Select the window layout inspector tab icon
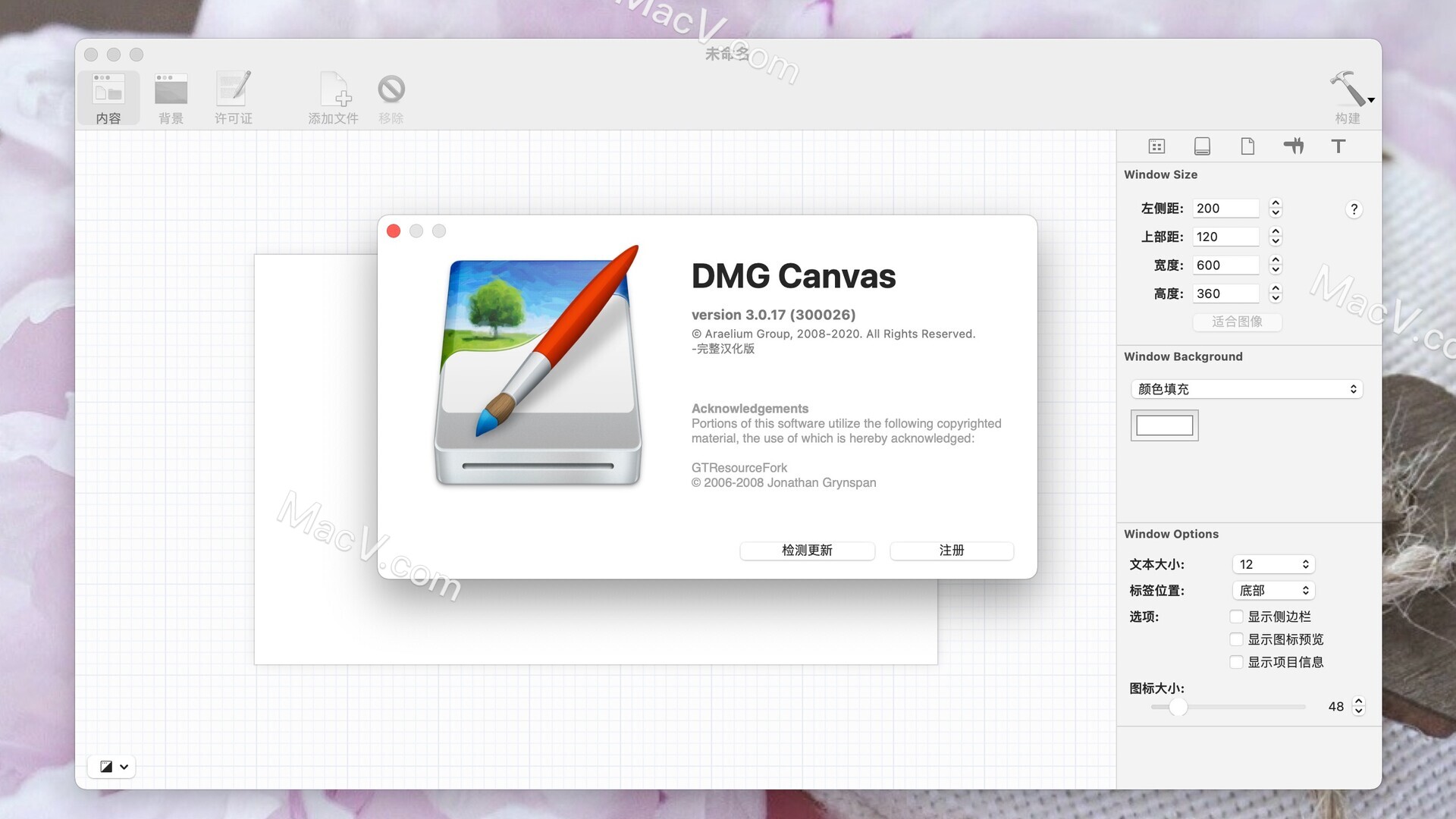The image size is (1456, 819). tap(1156, 146)
